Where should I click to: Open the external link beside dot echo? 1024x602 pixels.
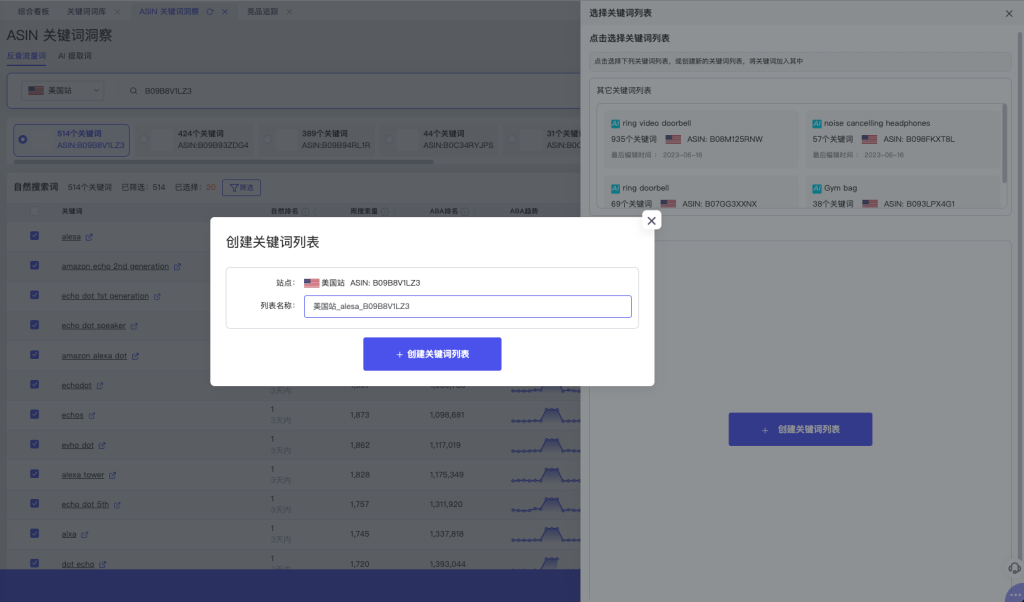point(103,564)
